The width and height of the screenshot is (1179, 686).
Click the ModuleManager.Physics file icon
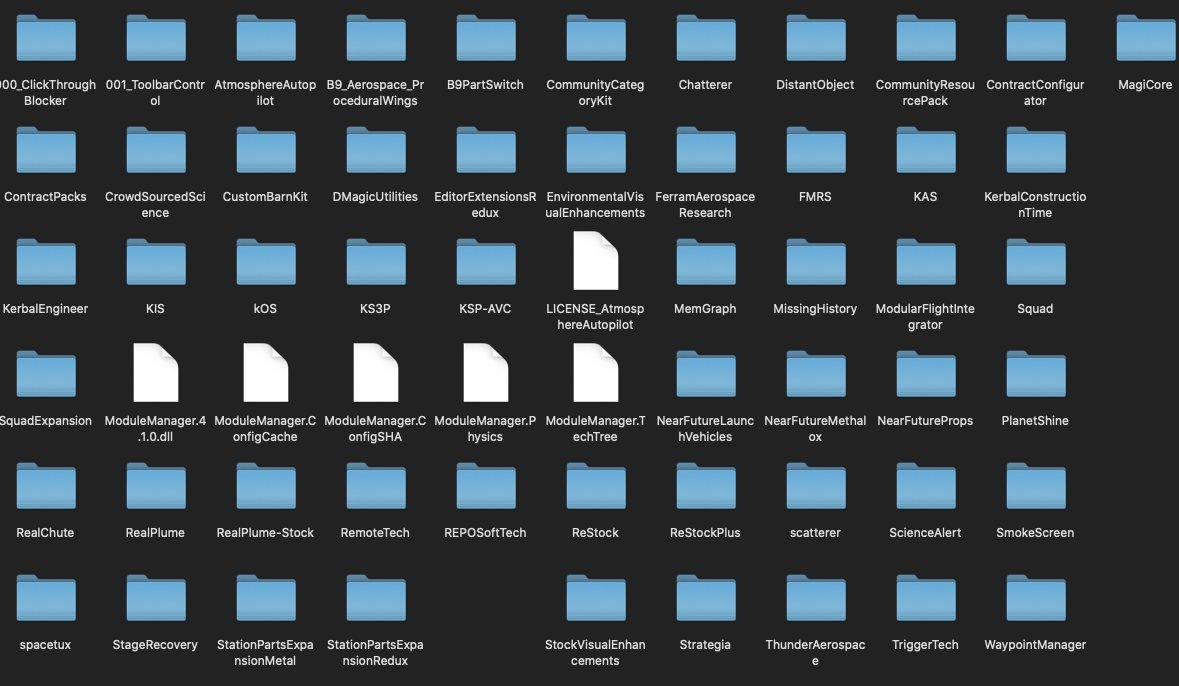486,372
